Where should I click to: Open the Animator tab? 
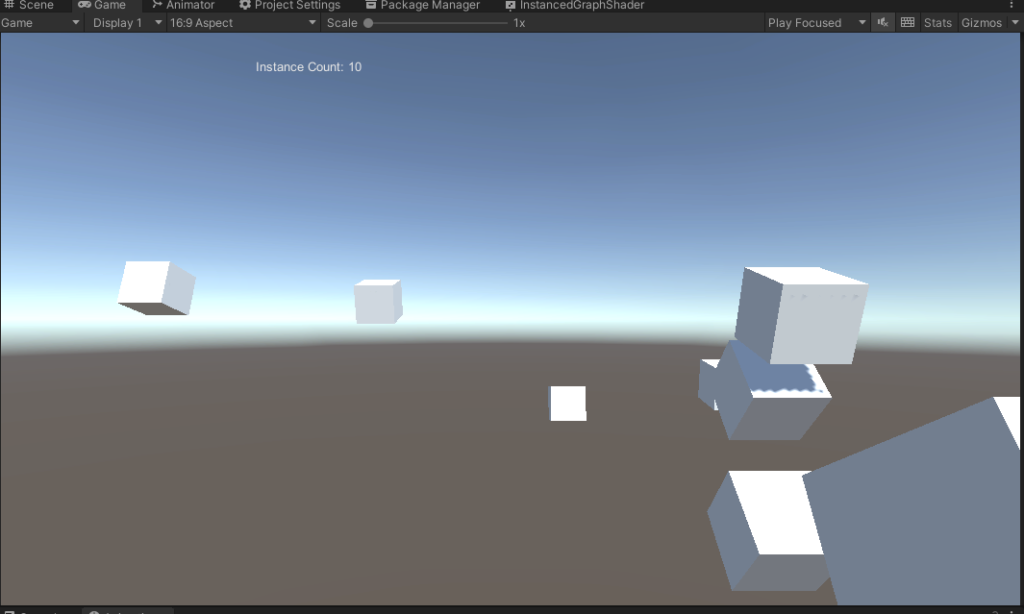[x=184, y=5]
